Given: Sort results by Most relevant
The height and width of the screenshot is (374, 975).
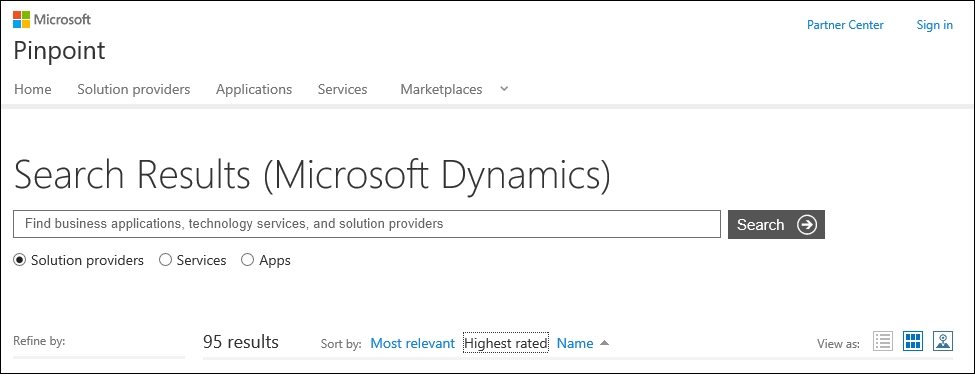Looking at the screenshot, I should [413, 343].
